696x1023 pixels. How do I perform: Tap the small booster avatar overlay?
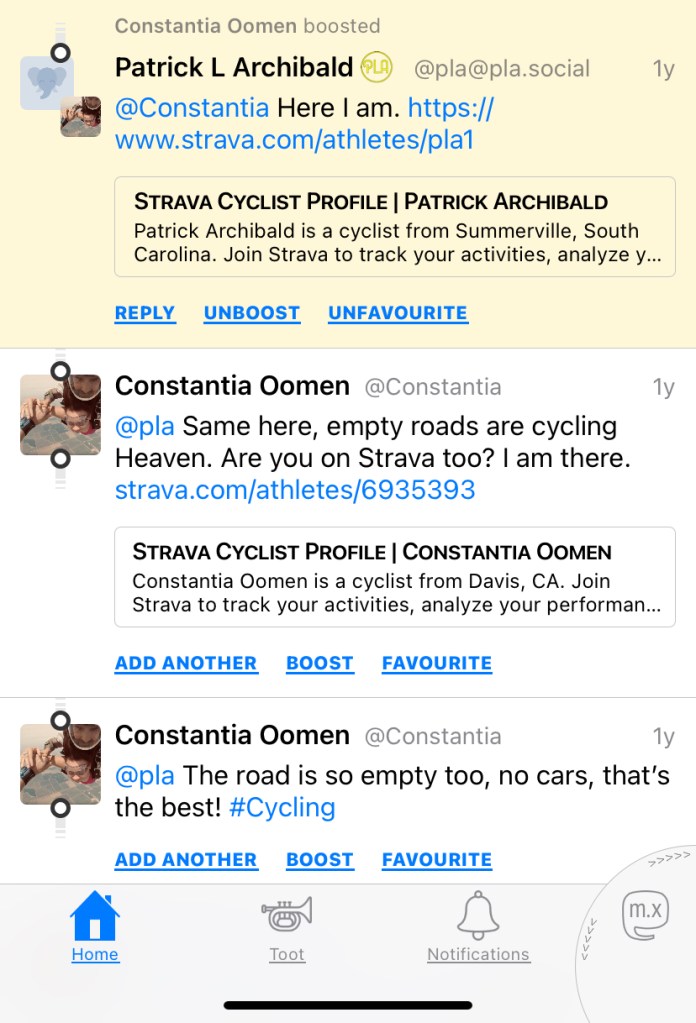tap(81, 117)
